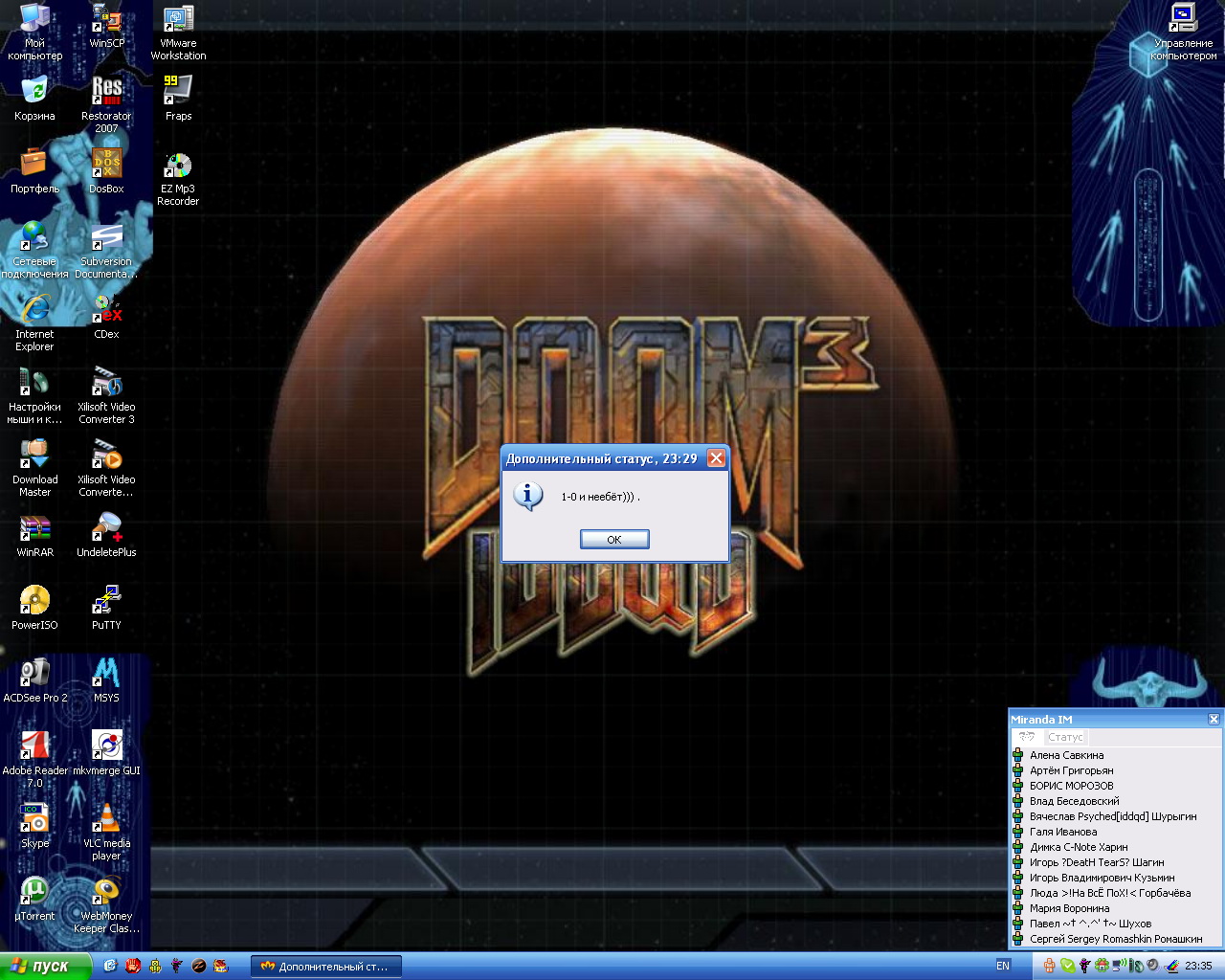Select contact БОРИС МОРОЗОВ in list

[x=1071, y=786]
